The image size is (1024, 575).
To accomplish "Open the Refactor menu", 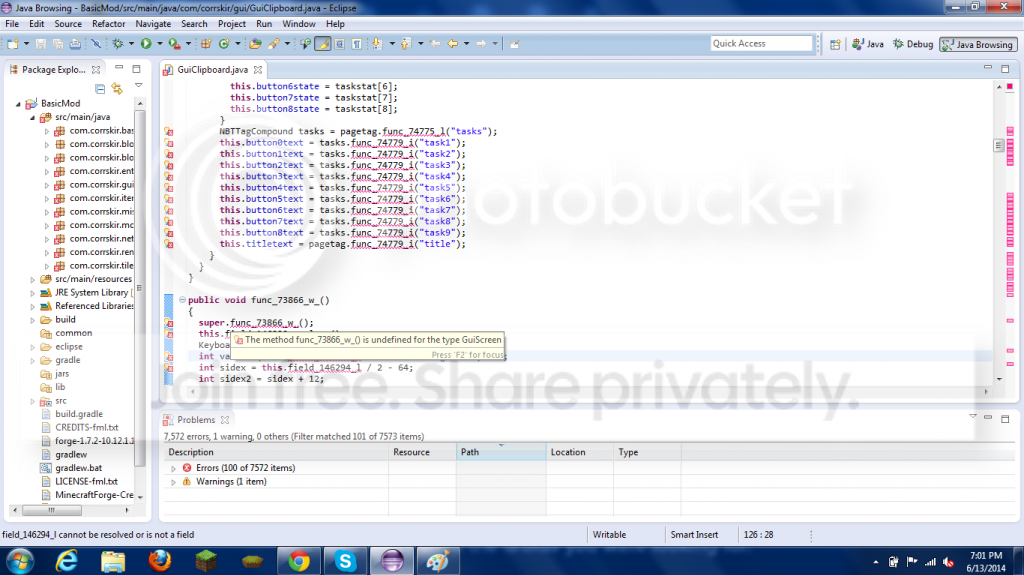I will (108, 23).
